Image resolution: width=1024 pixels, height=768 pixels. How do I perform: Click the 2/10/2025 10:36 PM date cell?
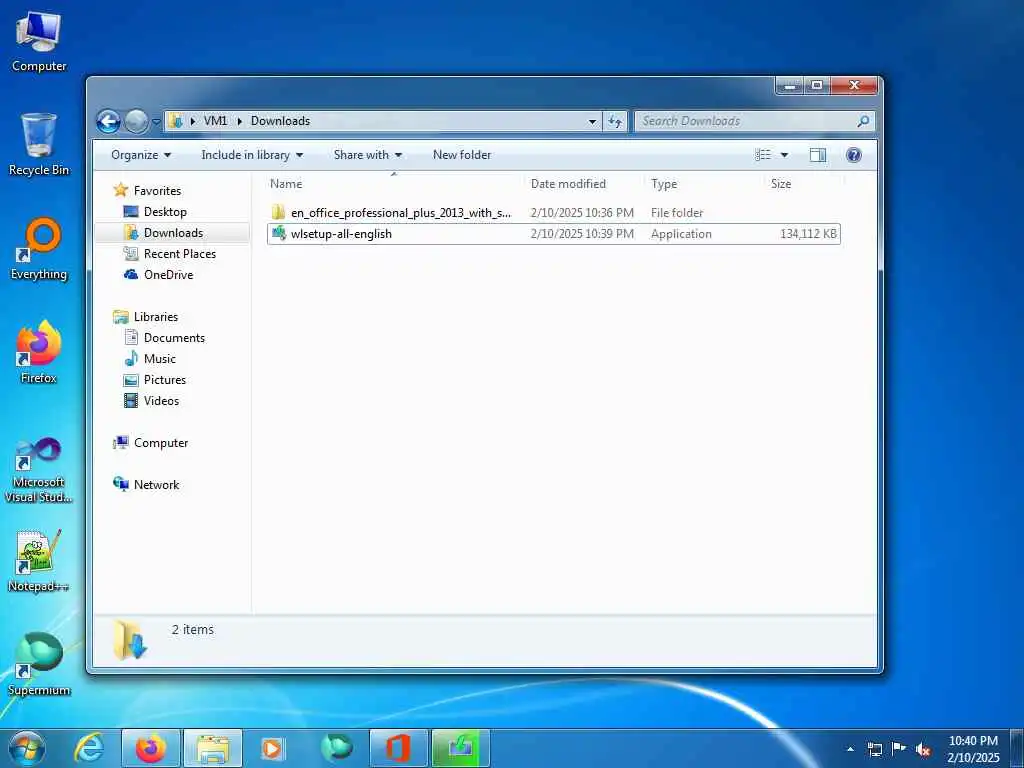[582, 213]
